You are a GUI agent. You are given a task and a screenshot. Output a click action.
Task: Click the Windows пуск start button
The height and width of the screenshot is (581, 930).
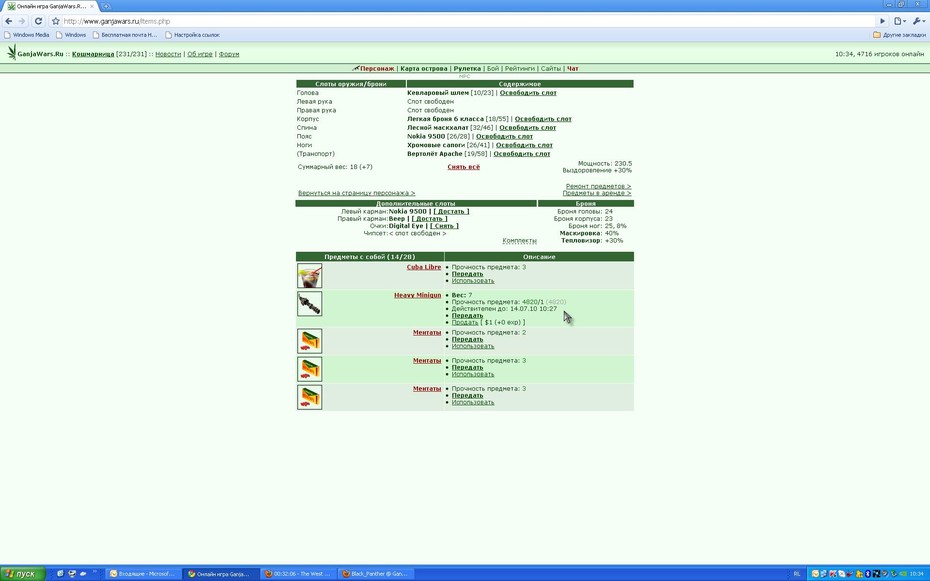point(23,574)
